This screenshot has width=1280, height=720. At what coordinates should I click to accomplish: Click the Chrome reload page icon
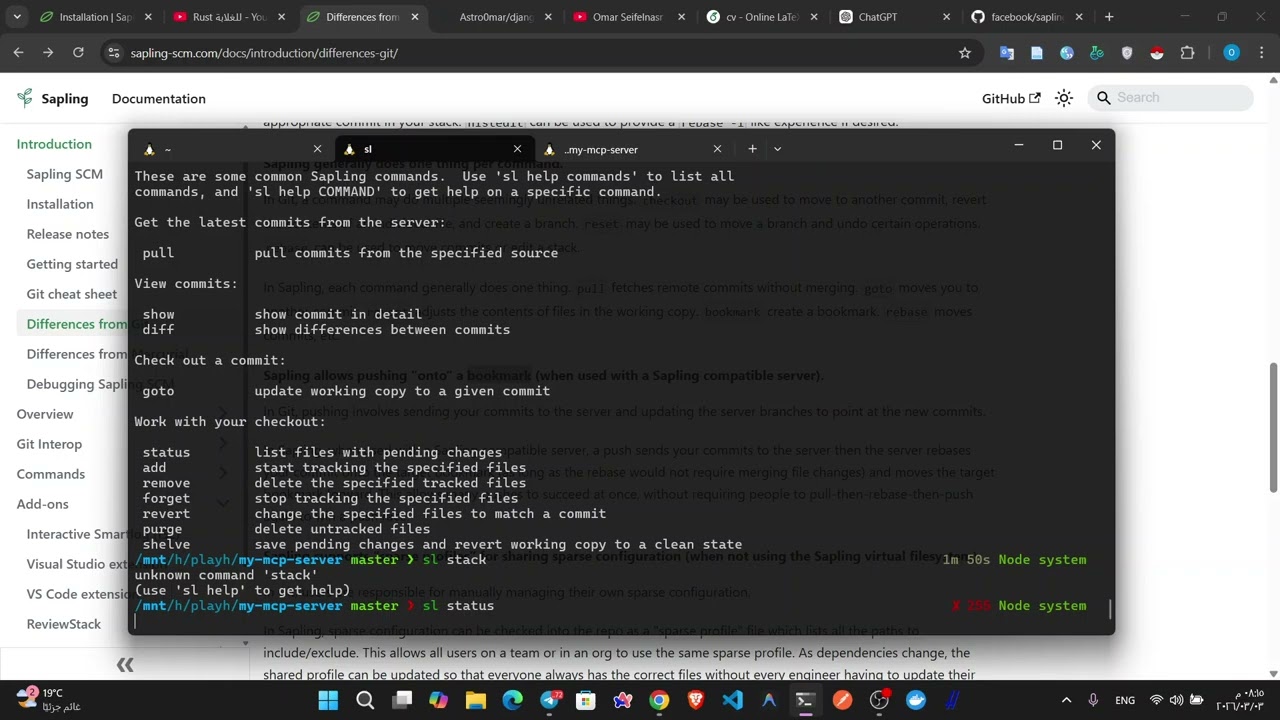(x=78, y=53)
